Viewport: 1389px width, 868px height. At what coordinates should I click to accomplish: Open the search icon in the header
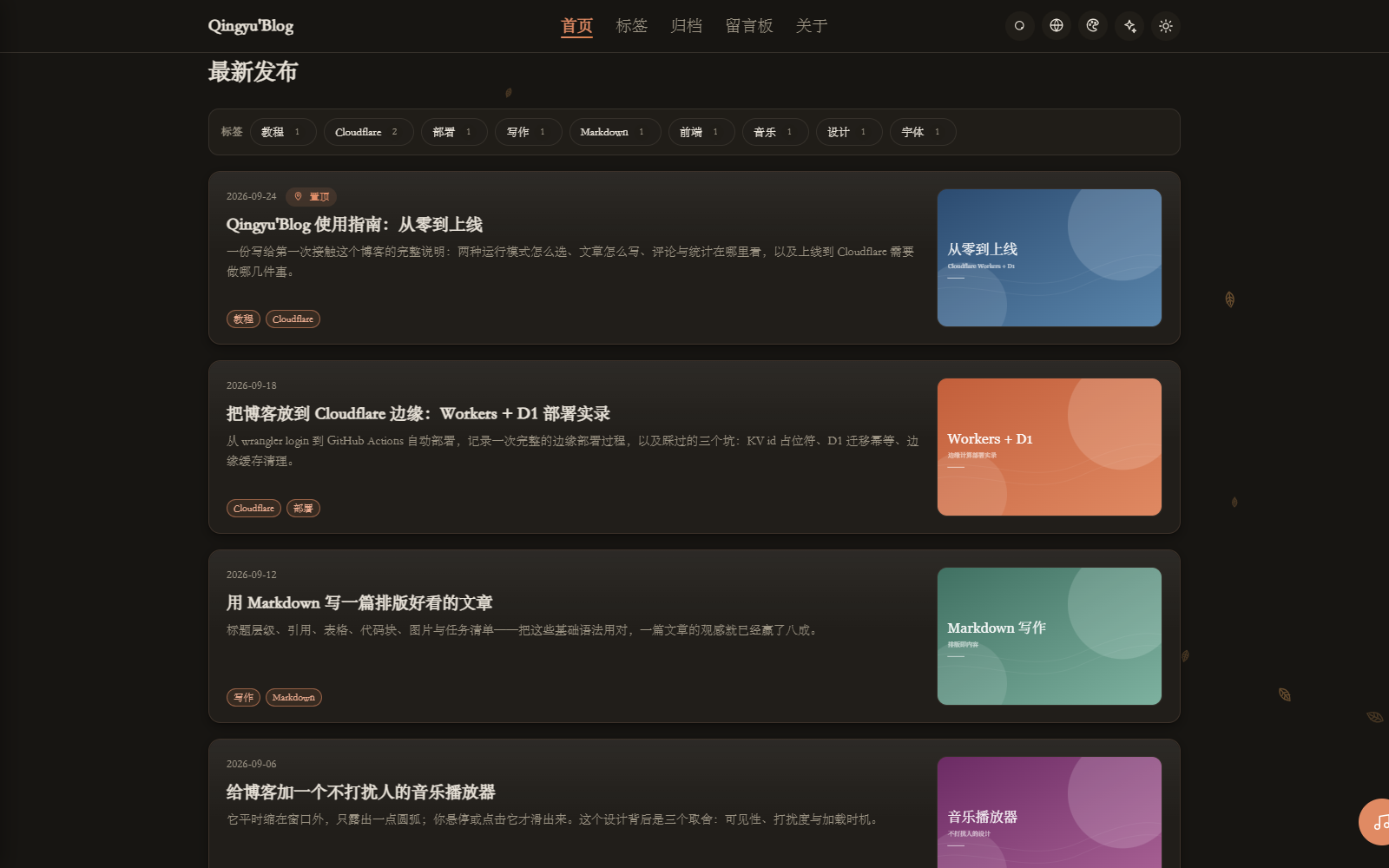(1019, 26)
